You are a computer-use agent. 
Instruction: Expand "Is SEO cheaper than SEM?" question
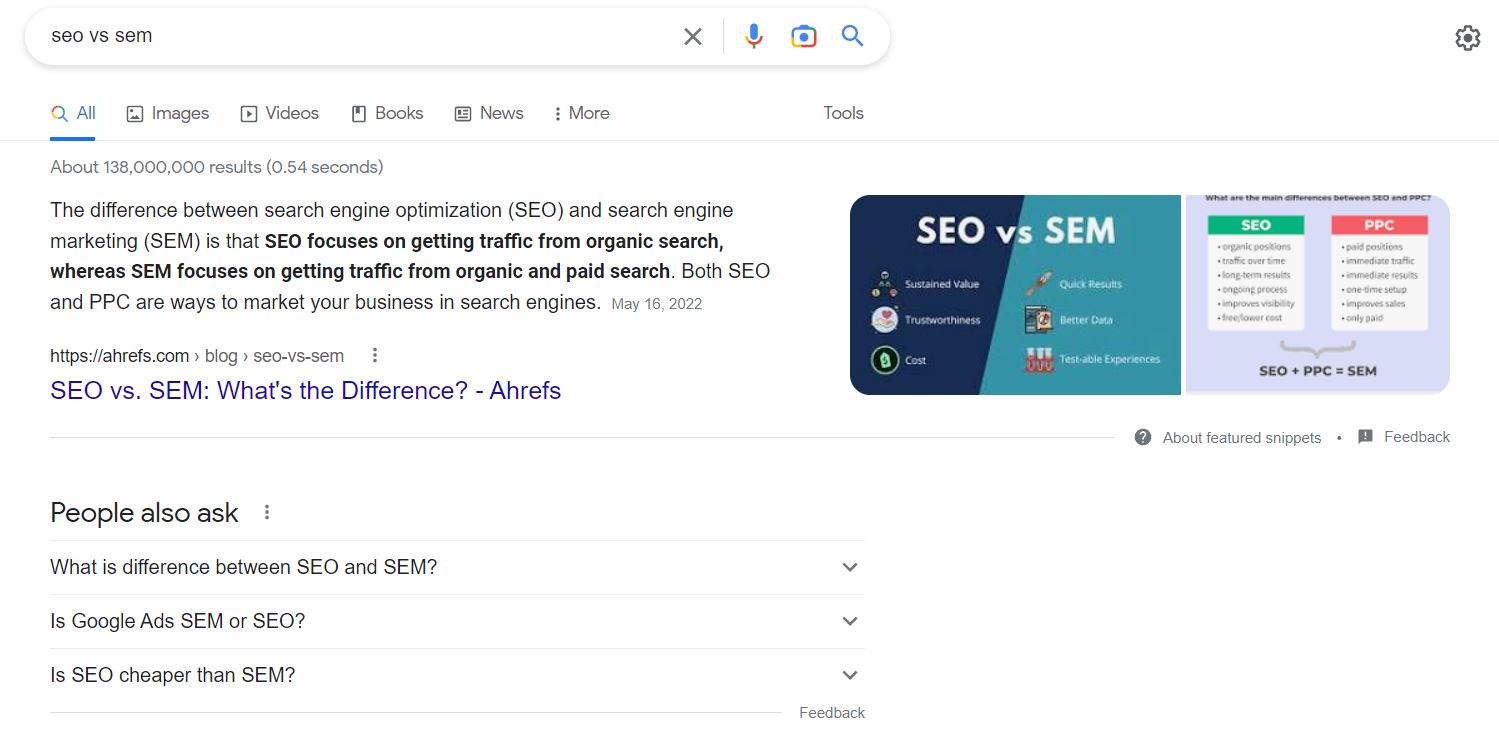click(849, 675)
